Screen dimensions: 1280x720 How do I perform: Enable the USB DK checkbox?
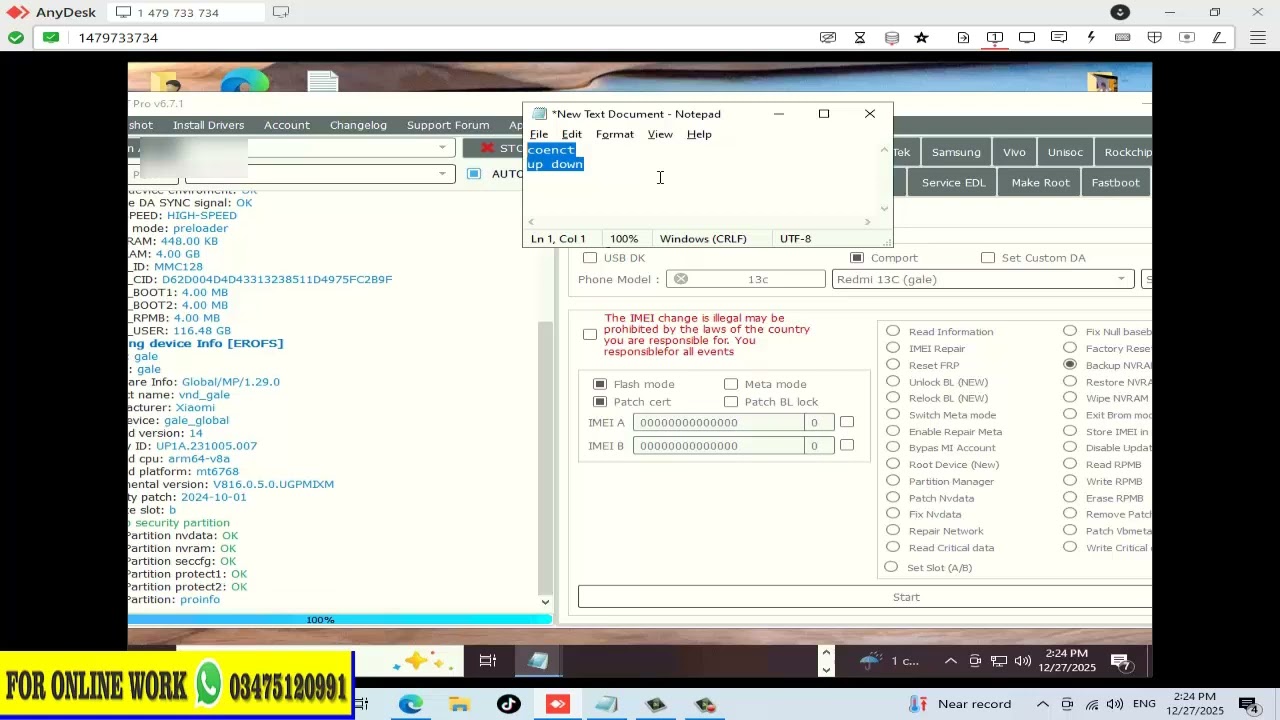590,258
